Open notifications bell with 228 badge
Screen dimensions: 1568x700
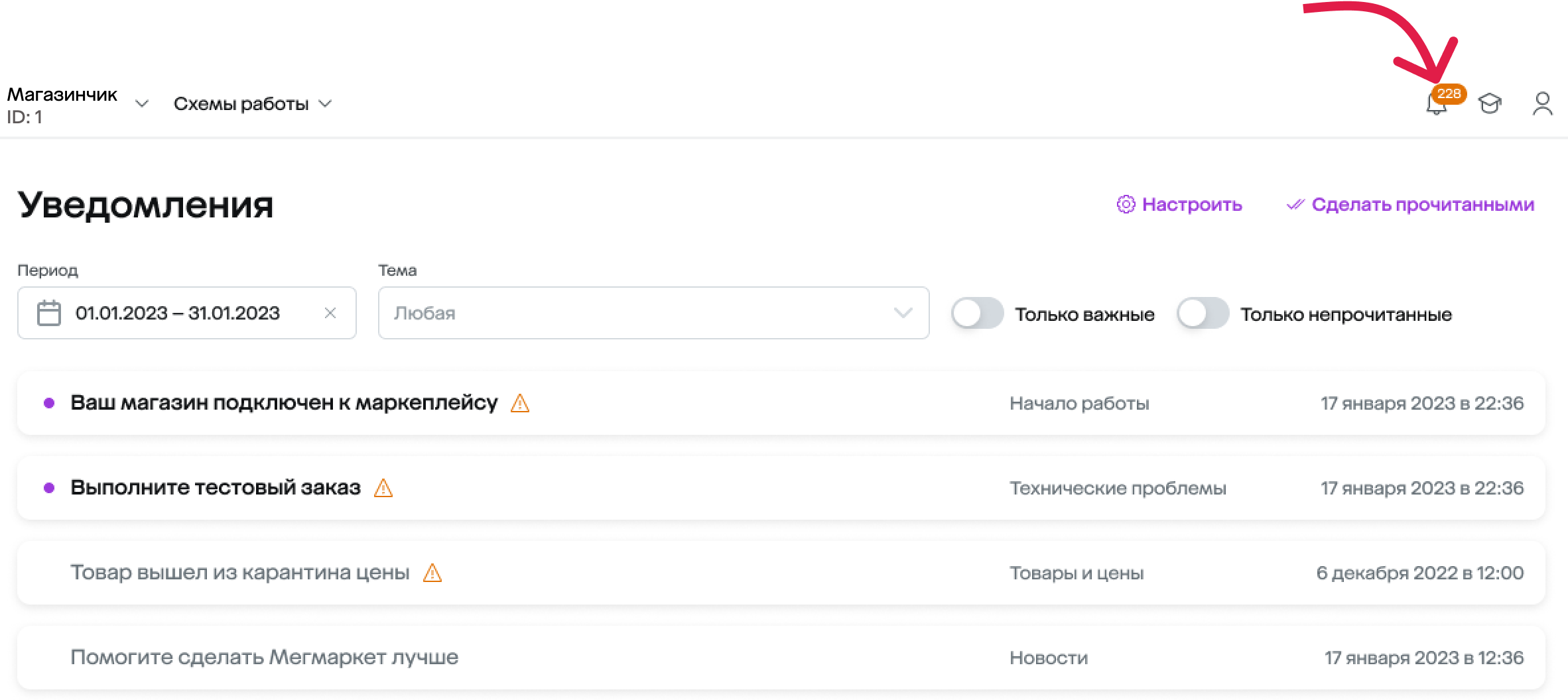(1437, 104)
